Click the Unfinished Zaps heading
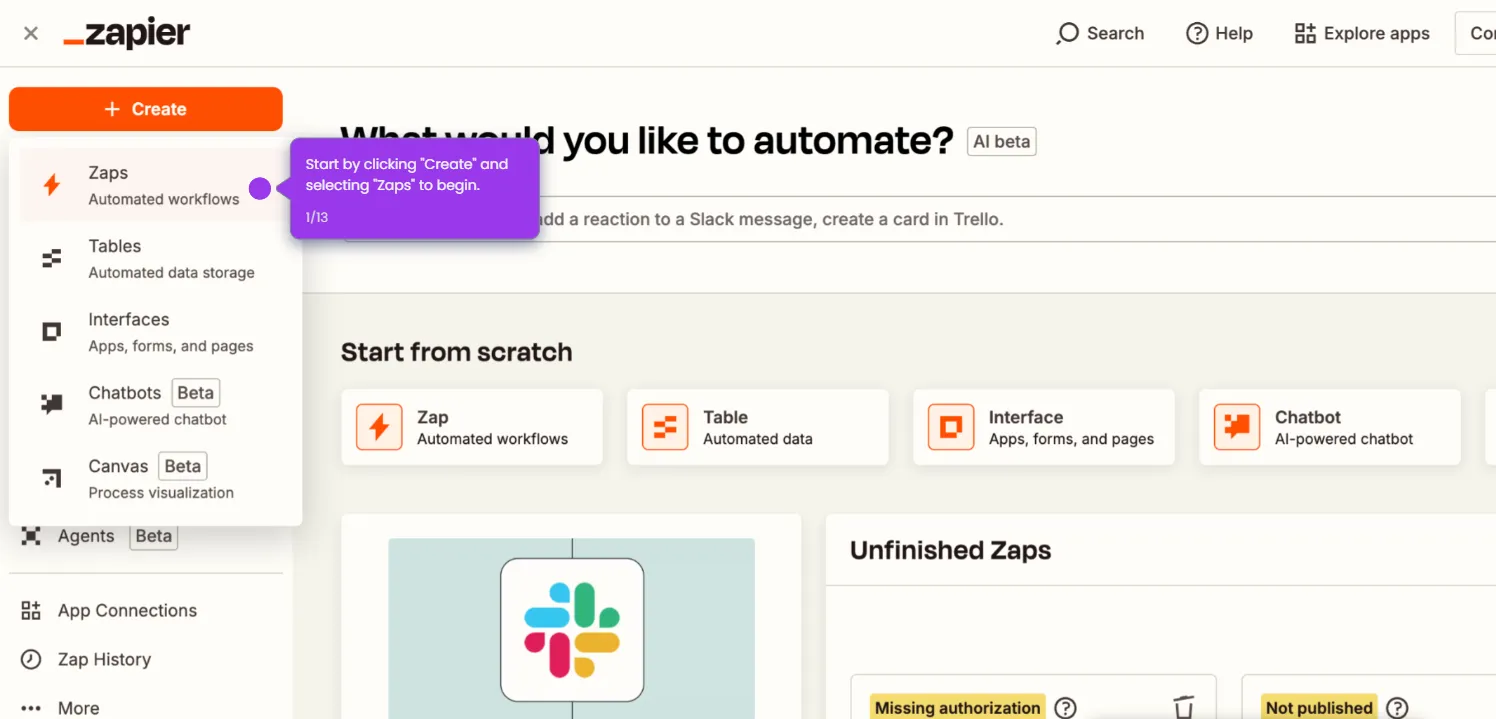 950,550
